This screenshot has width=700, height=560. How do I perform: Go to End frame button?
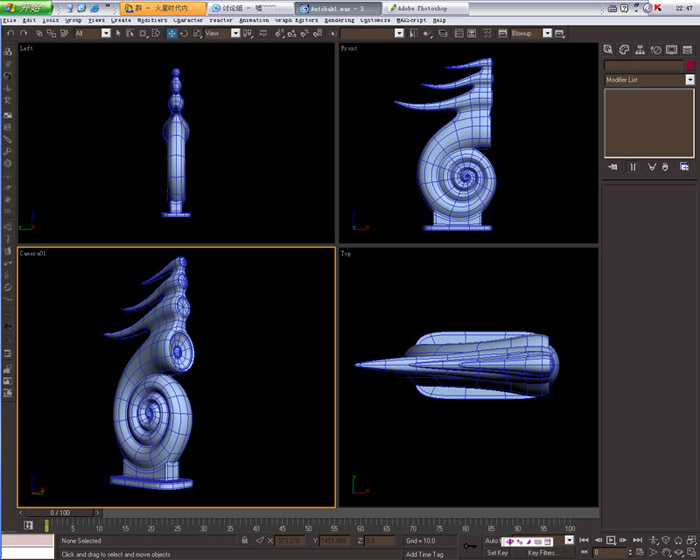point(638,540)
